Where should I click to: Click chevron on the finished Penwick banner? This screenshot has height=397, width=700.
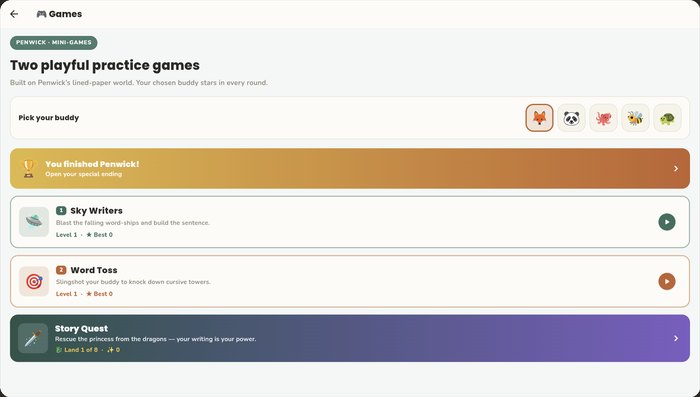pyautogui.click(x=675, y=168)
